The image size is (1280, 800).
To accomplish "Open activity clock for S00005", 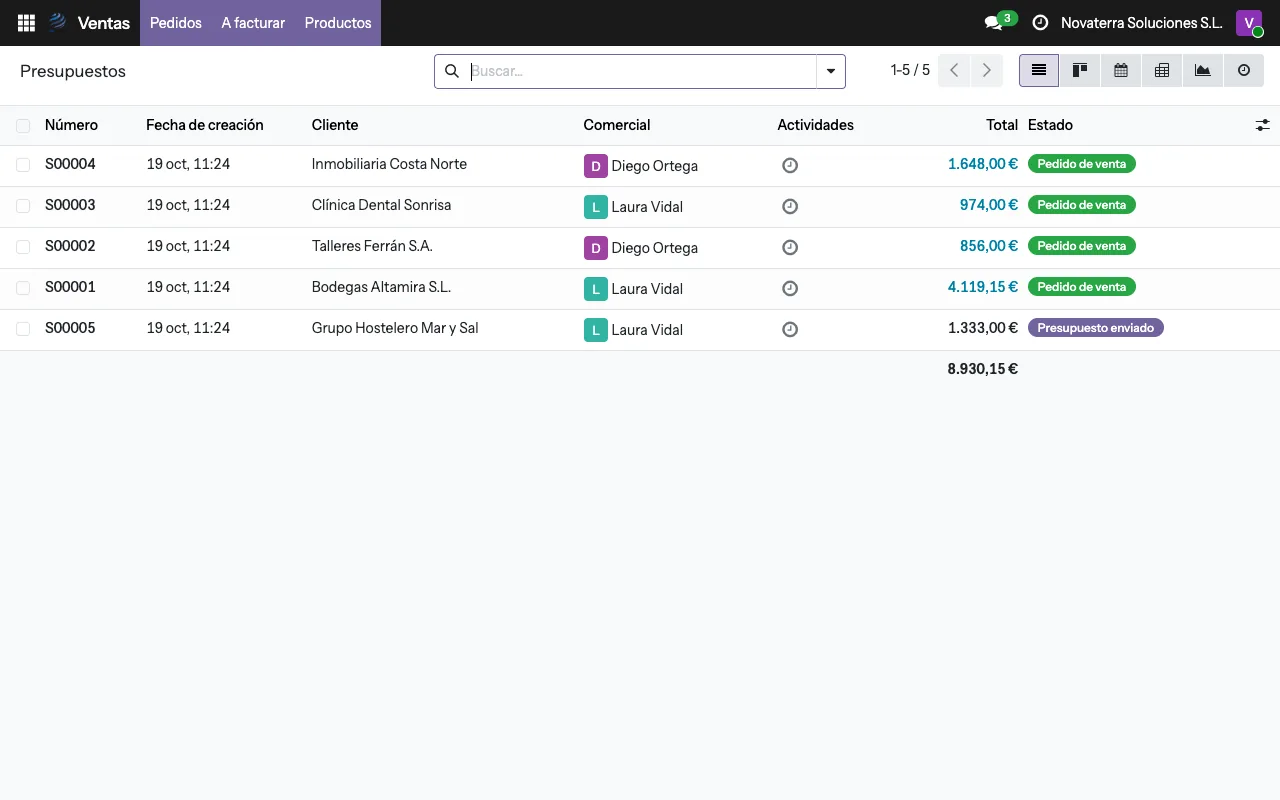I will 790,330.
